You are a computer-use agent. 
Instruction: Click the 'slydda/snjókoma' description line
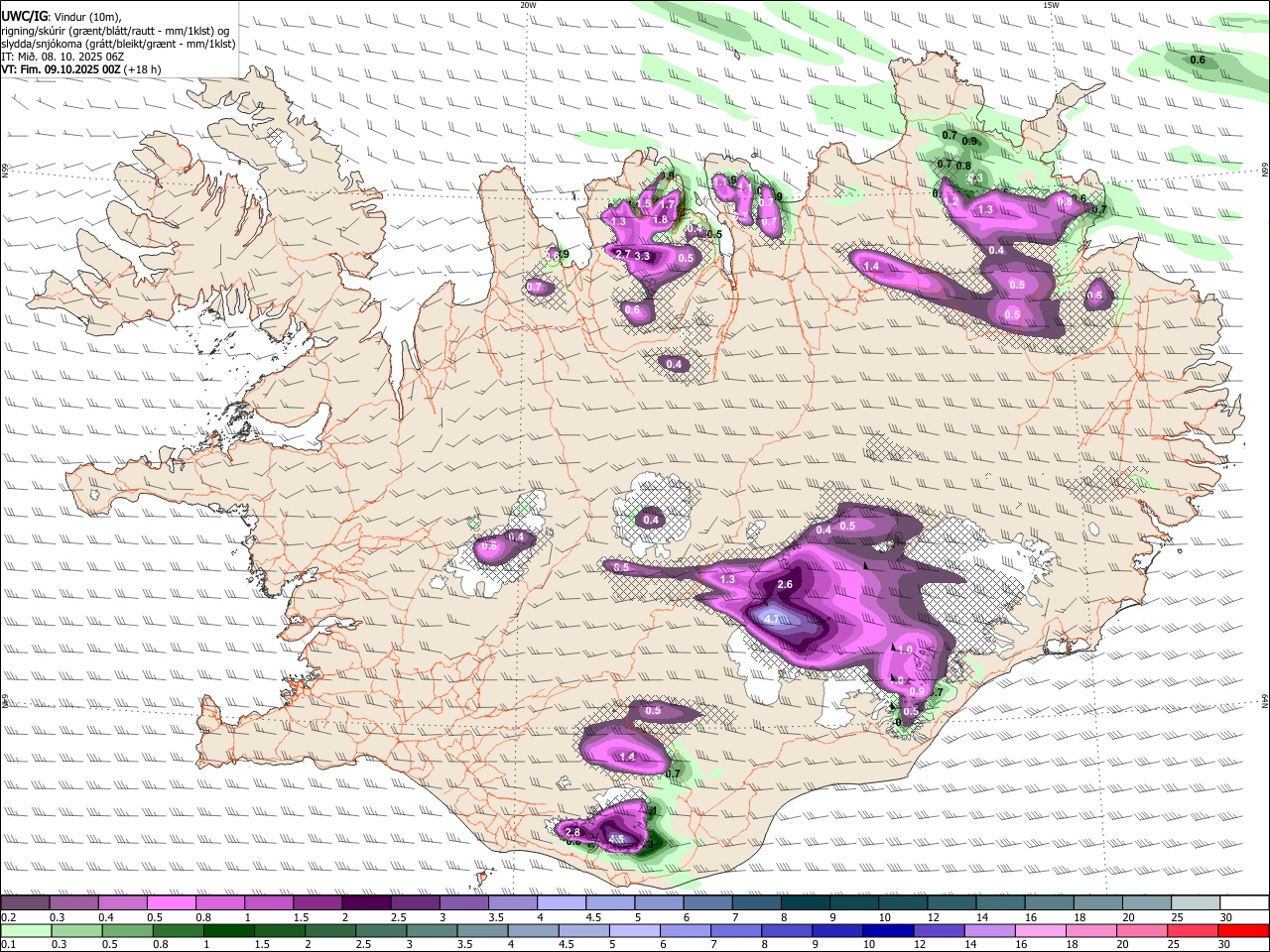point(118,44)
